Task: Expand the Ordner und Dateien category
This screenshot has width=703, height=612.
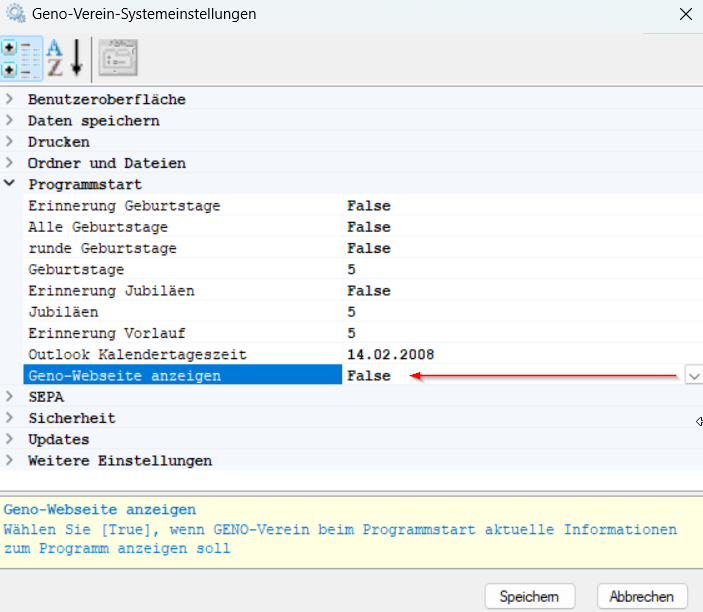Action: (x=9, y=162)
